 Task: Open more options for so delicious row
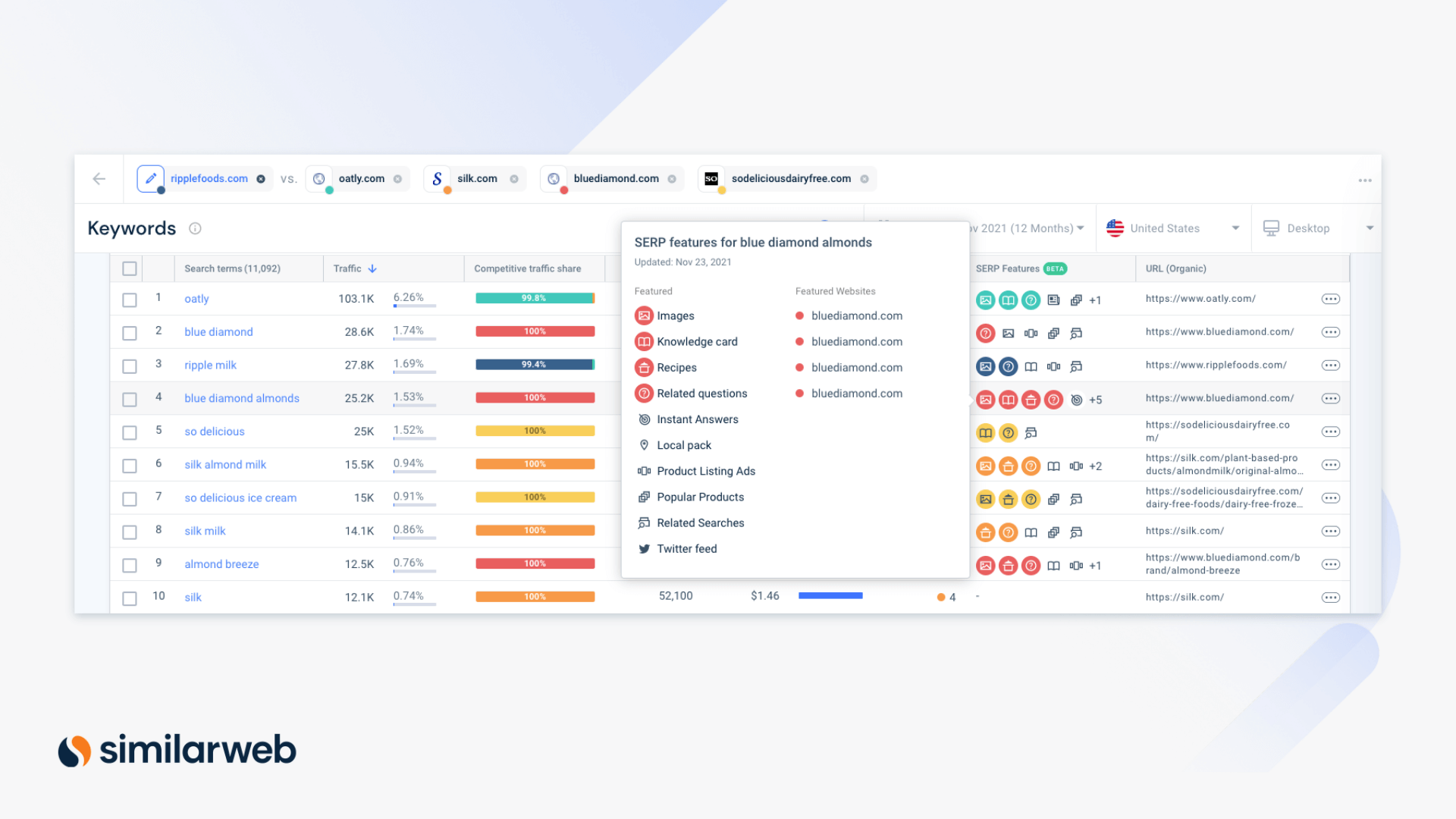click(x=1330, y=431)
